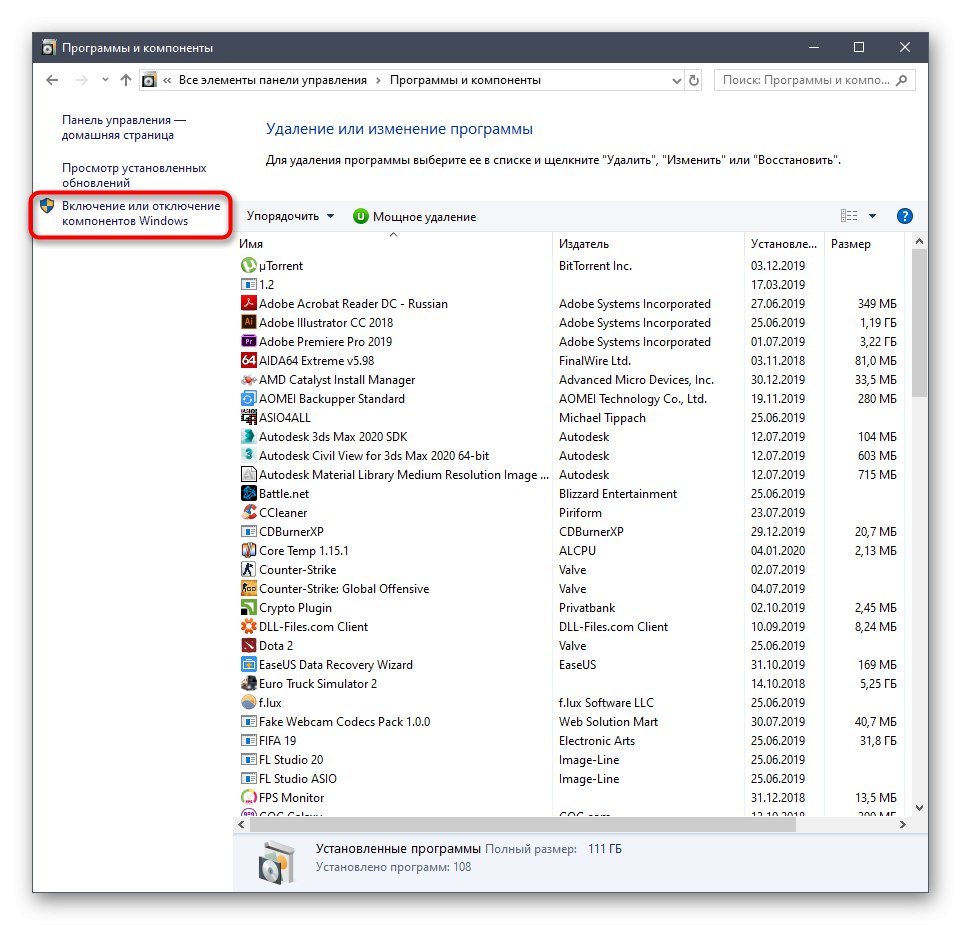Viewport: 961px width, 925px height.
Task: Click the Counter-Strike icon
Action: click(248, 569)
